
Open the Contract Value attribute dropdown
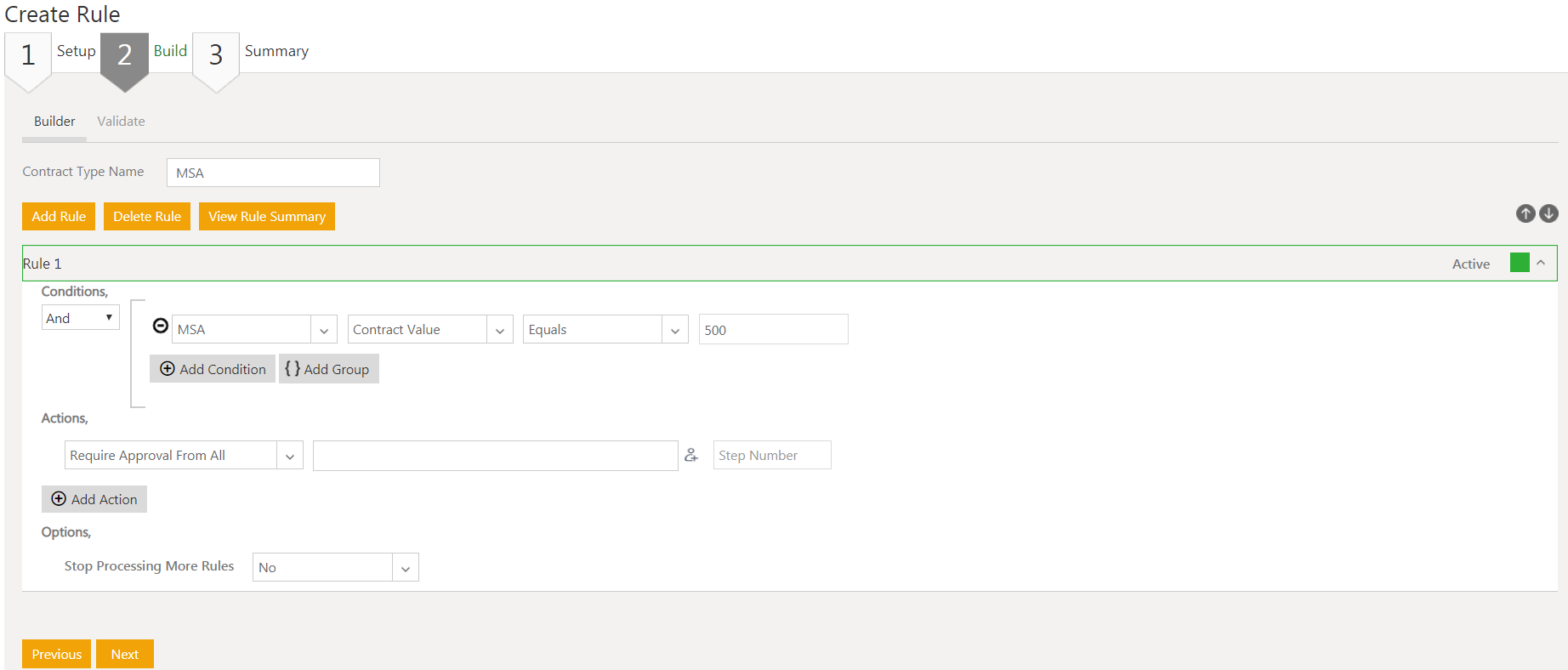point(430,329)
